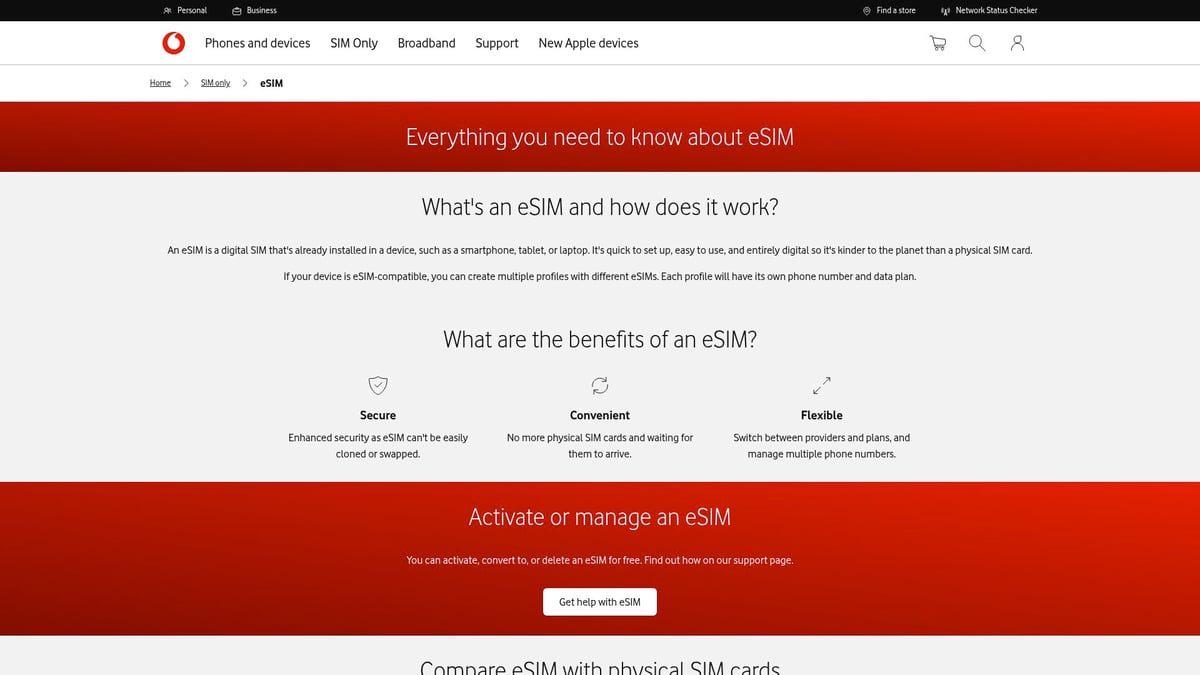Click the expanding arrows icon above Flexible

[821, 384]
